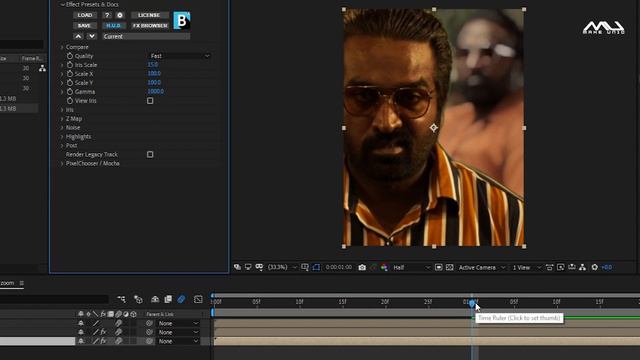Image resolution: width=640 pixels, height=360 pixels.
Task: Expand the Iris Scale property
Action: point(62,65)
